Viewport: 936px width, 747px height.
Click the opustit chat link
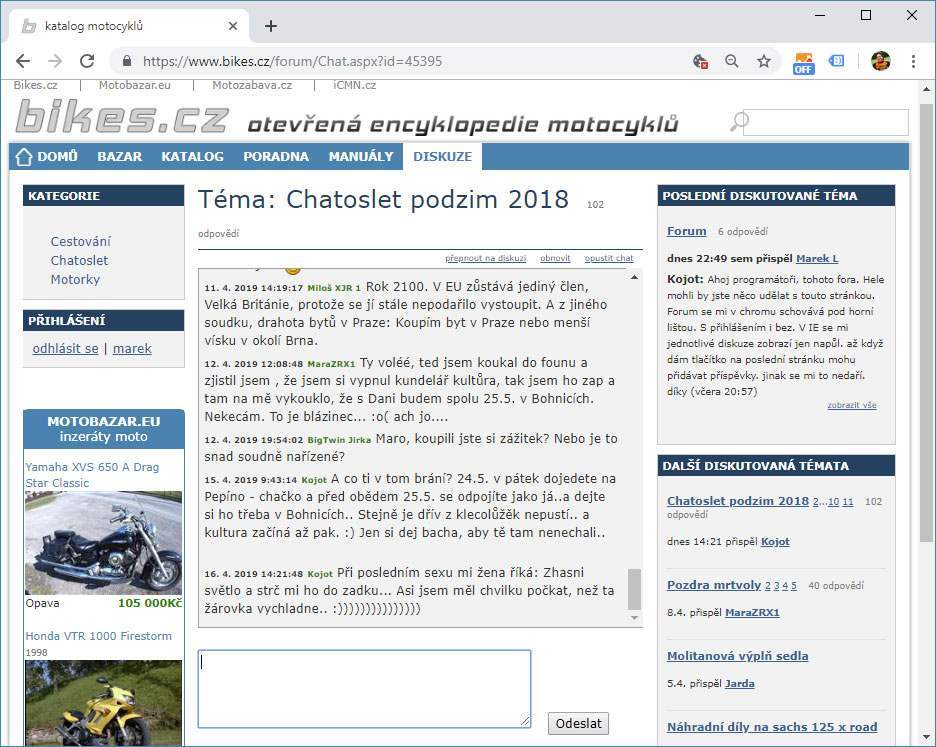pyautogui.click(x=608, y=258)
